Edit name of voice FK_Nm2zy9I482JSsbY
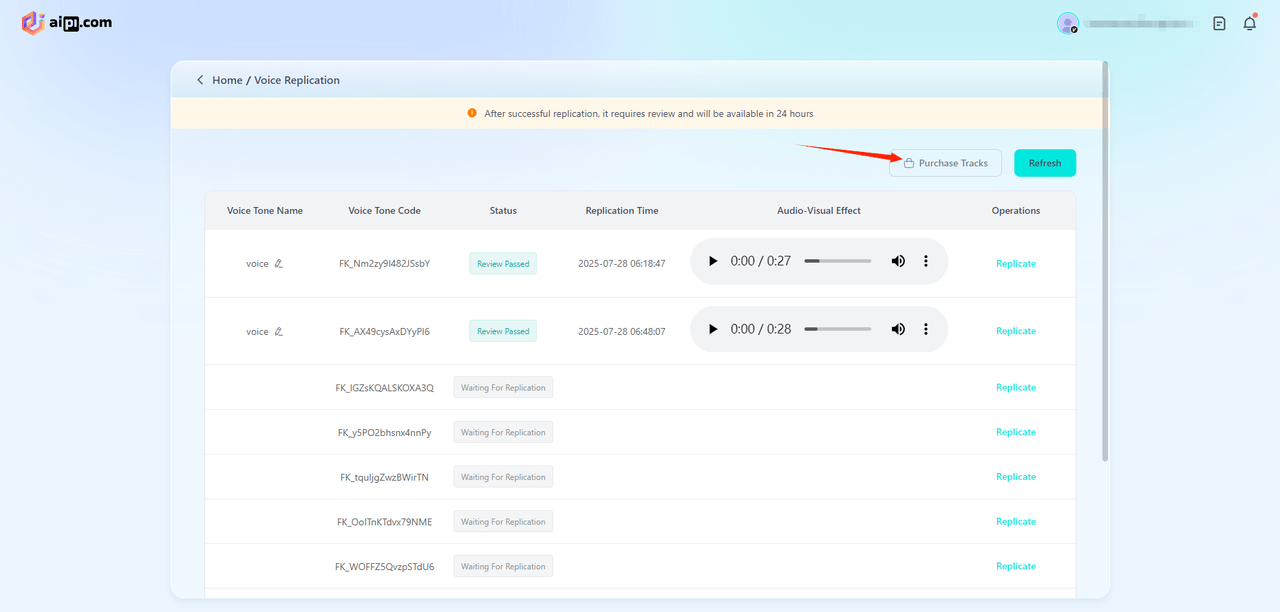 pos(279,264)
